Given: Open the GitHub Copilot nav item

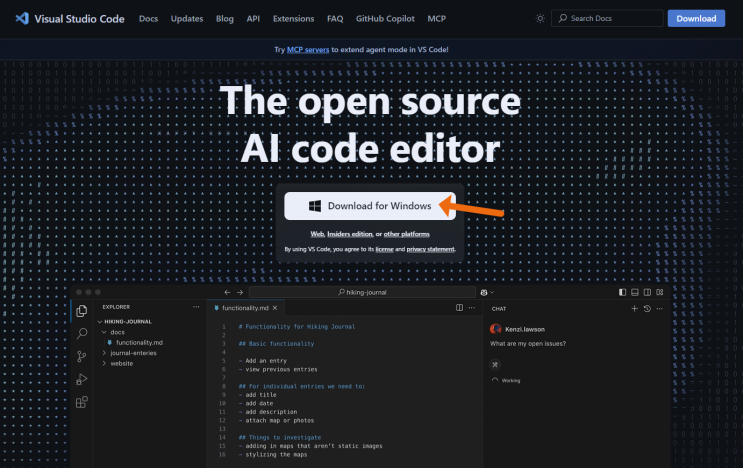Looking at the screenshot, I should click(385, 18).
